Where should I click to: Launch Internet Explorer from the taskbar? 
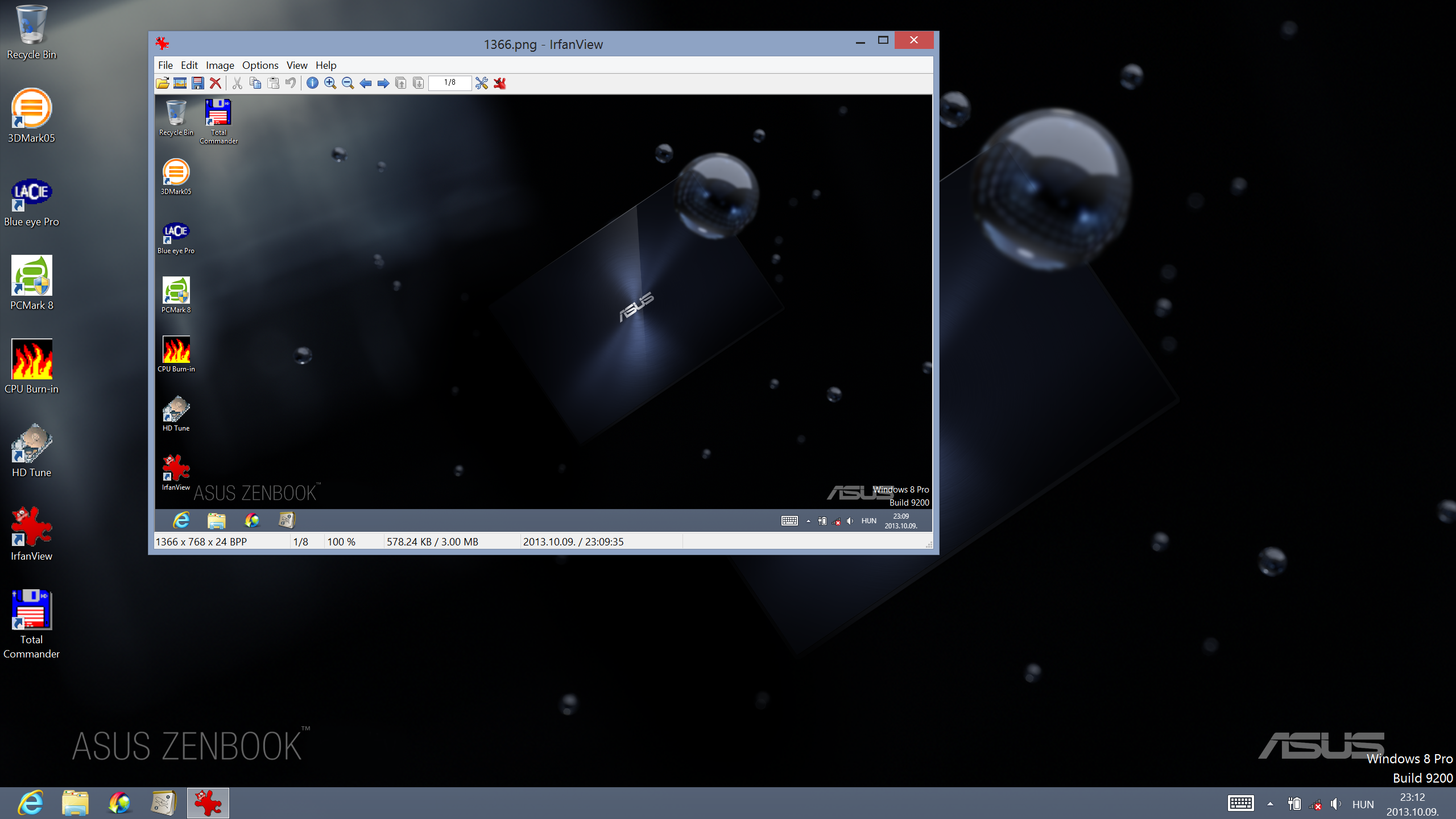click(31, 803)
